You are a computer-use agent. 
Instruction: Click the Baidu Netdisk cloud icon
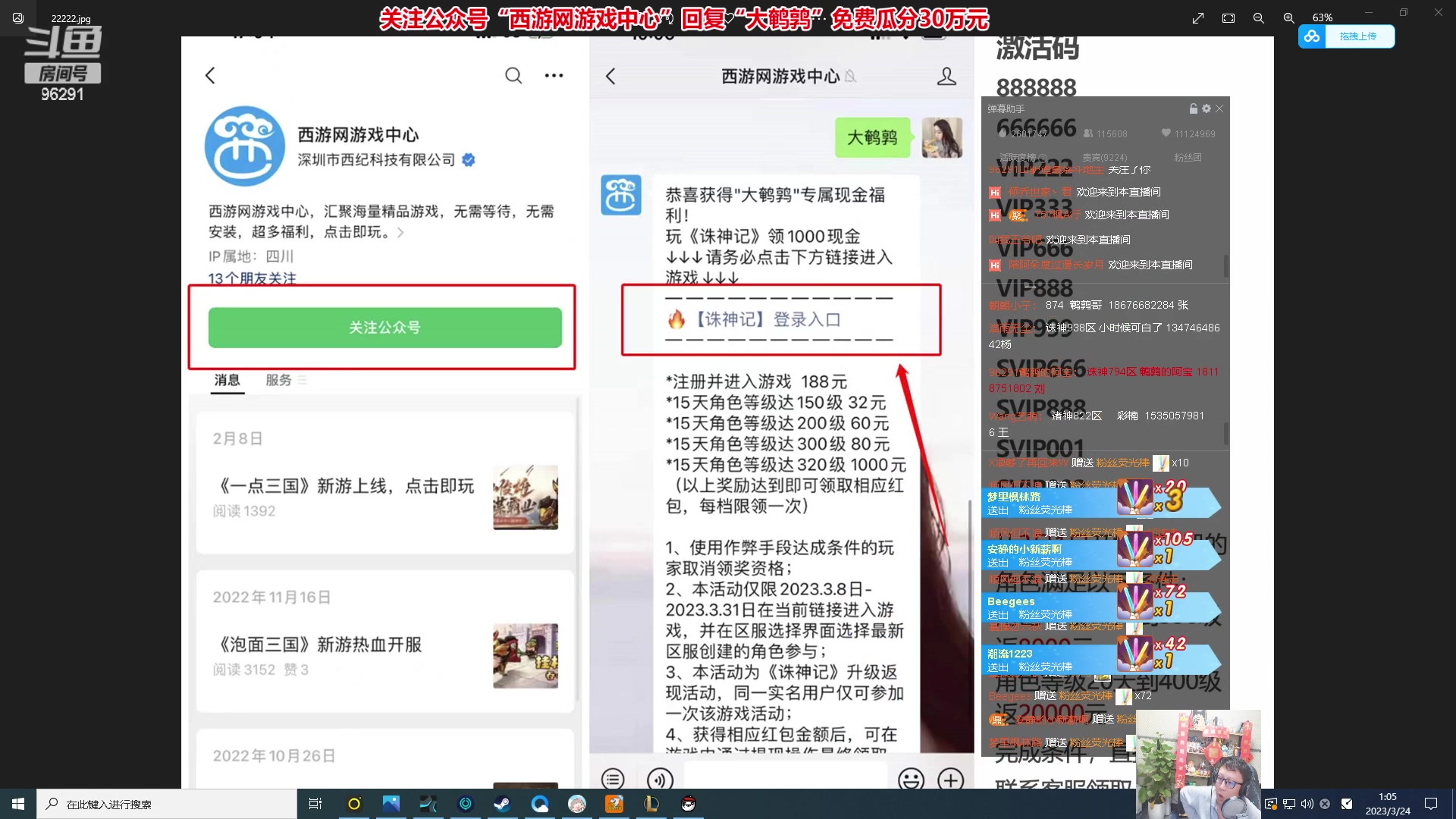pyautogui.click(x=1313, y=36)
